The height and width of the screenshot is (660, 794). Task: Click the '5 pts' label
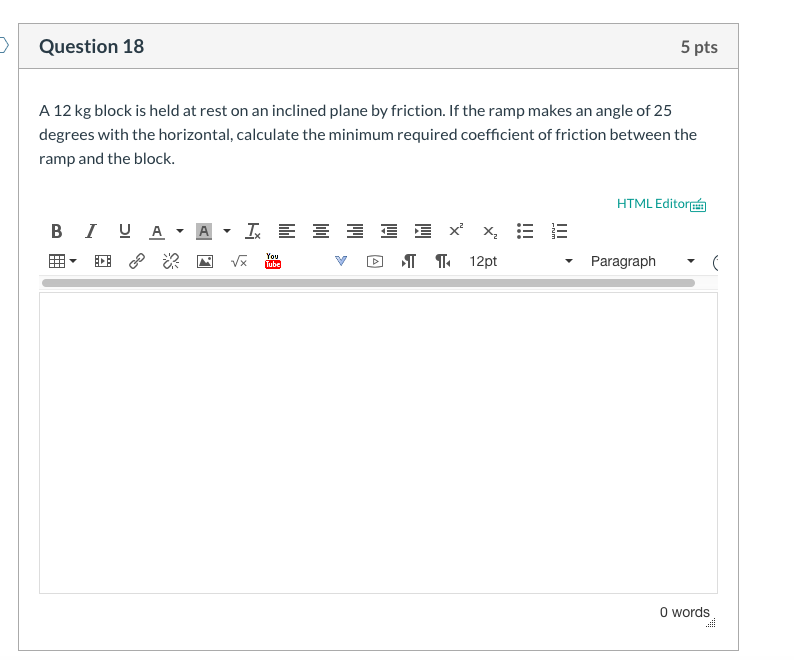click(x=699, y=47)
